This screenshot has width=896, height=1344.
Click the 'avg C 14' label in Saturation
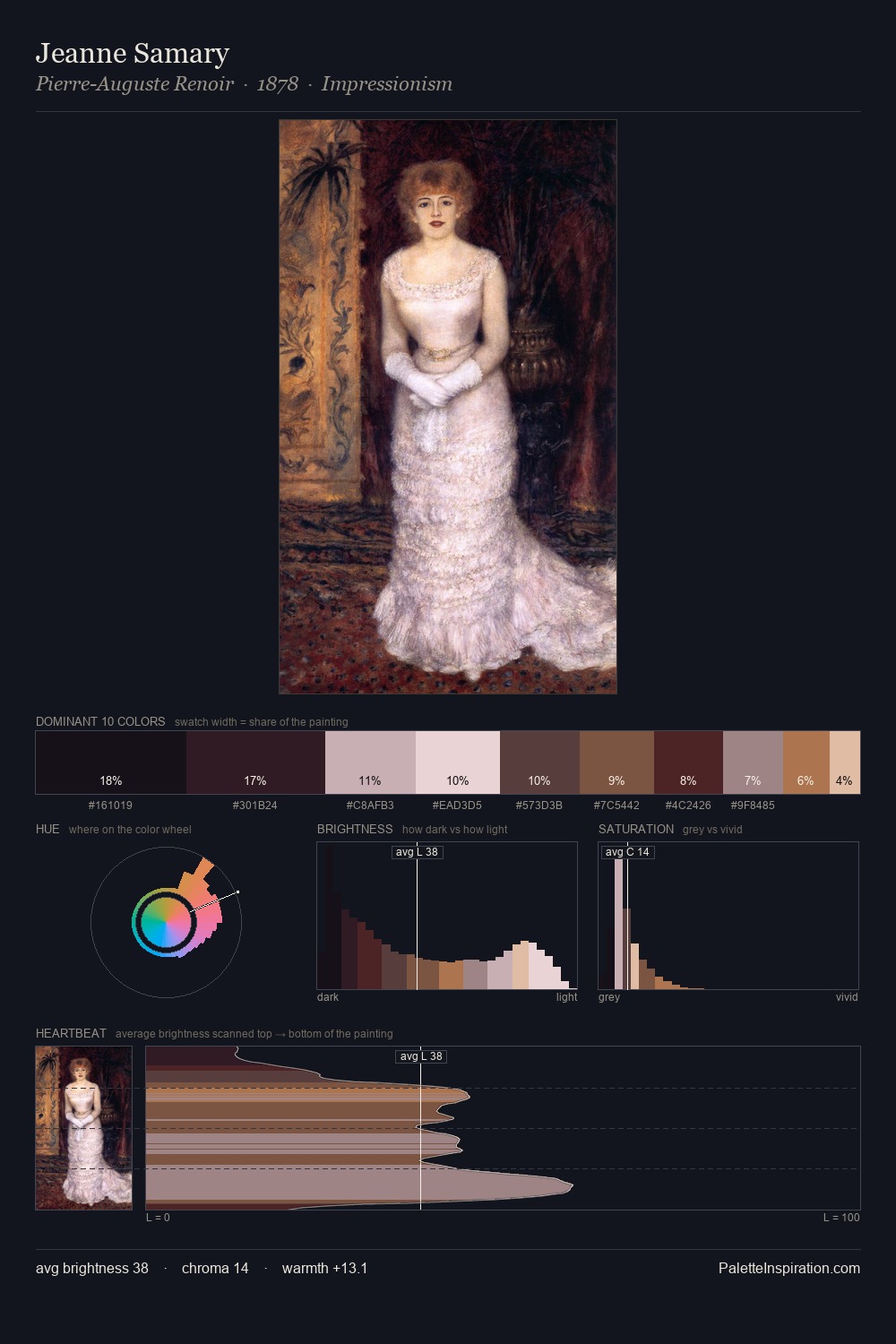pos(627,851)
